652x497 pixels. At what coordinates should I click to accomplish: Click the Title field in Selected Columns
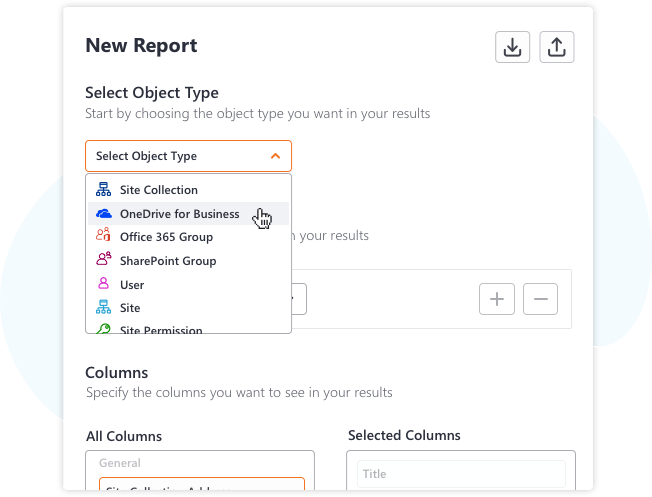pyautogui.click(x=461, y=474)
